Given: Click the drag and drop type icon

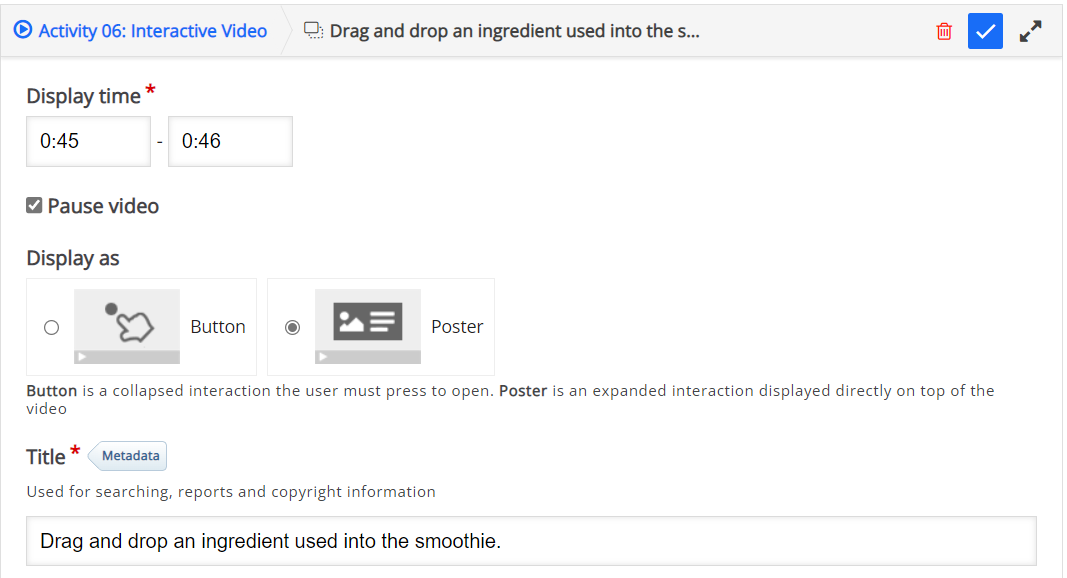Looking at the screenshot, I should pos(313,31).
